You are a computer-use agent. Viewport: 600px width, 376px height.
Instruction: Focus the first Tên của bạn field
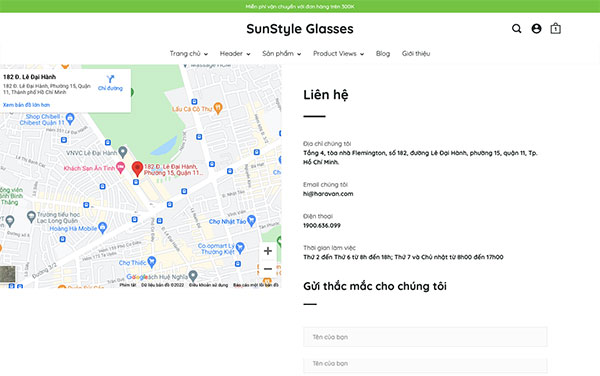click(x=425, y=337)
